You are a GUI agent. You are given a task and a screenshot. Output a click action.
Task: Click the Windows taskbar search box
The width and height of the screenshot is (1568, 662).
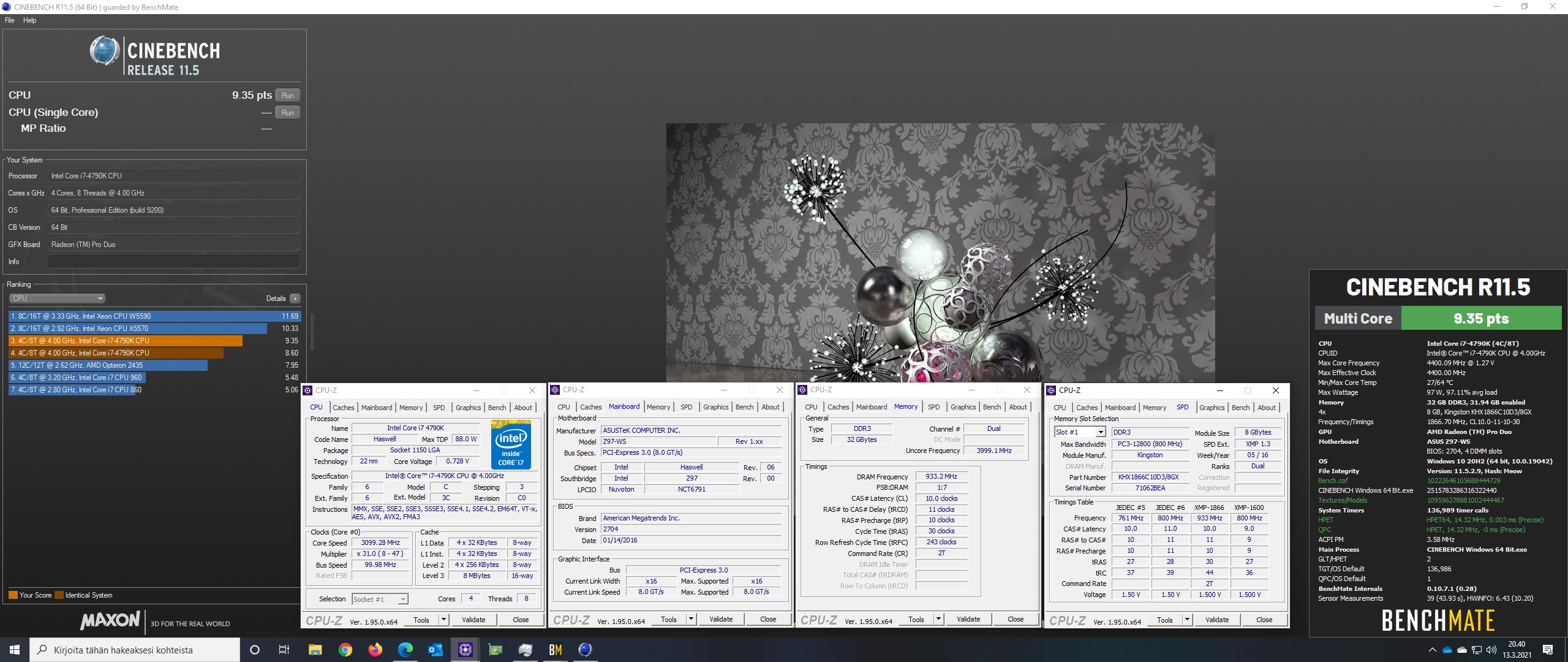point(135,650)
